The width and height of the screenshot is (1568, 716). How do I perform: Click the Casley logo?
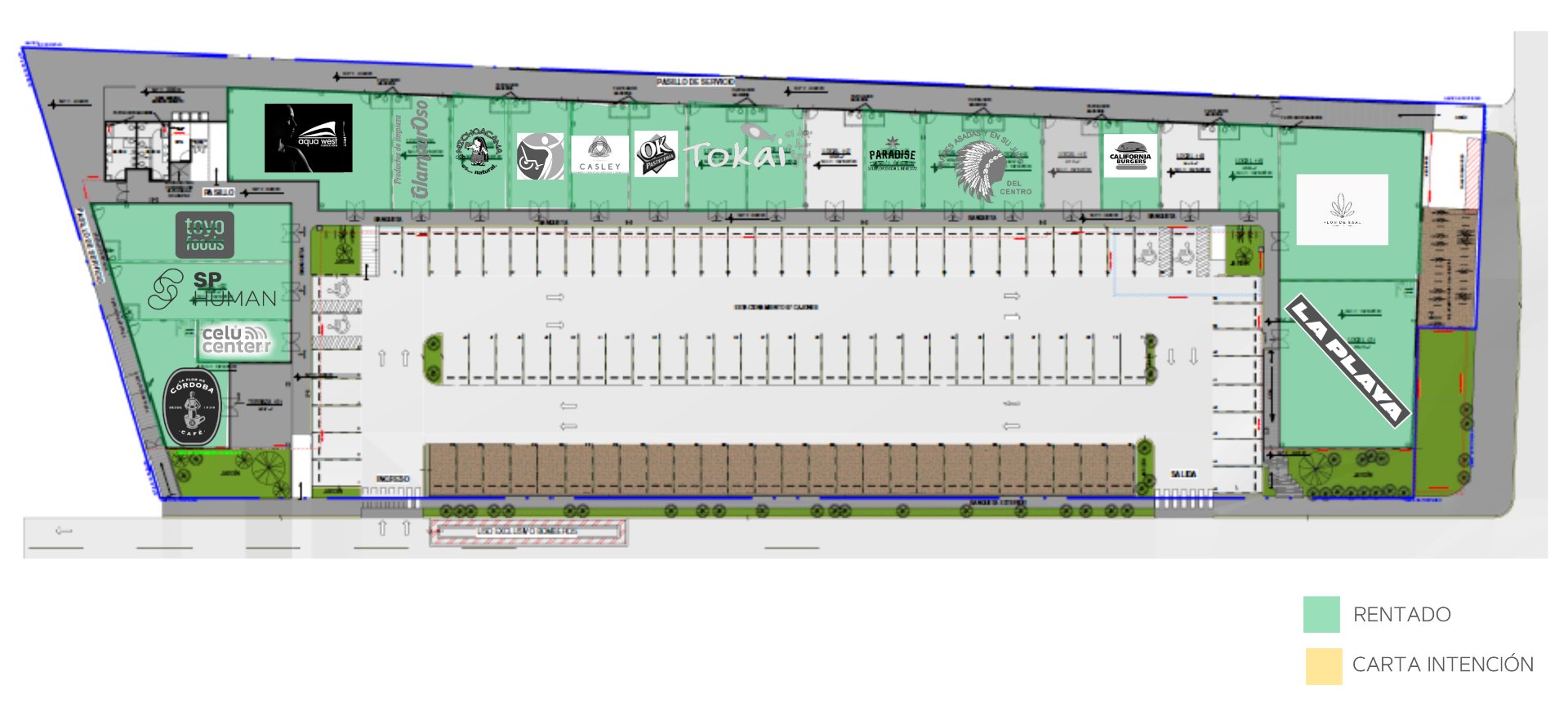click(x=599, y=154)
